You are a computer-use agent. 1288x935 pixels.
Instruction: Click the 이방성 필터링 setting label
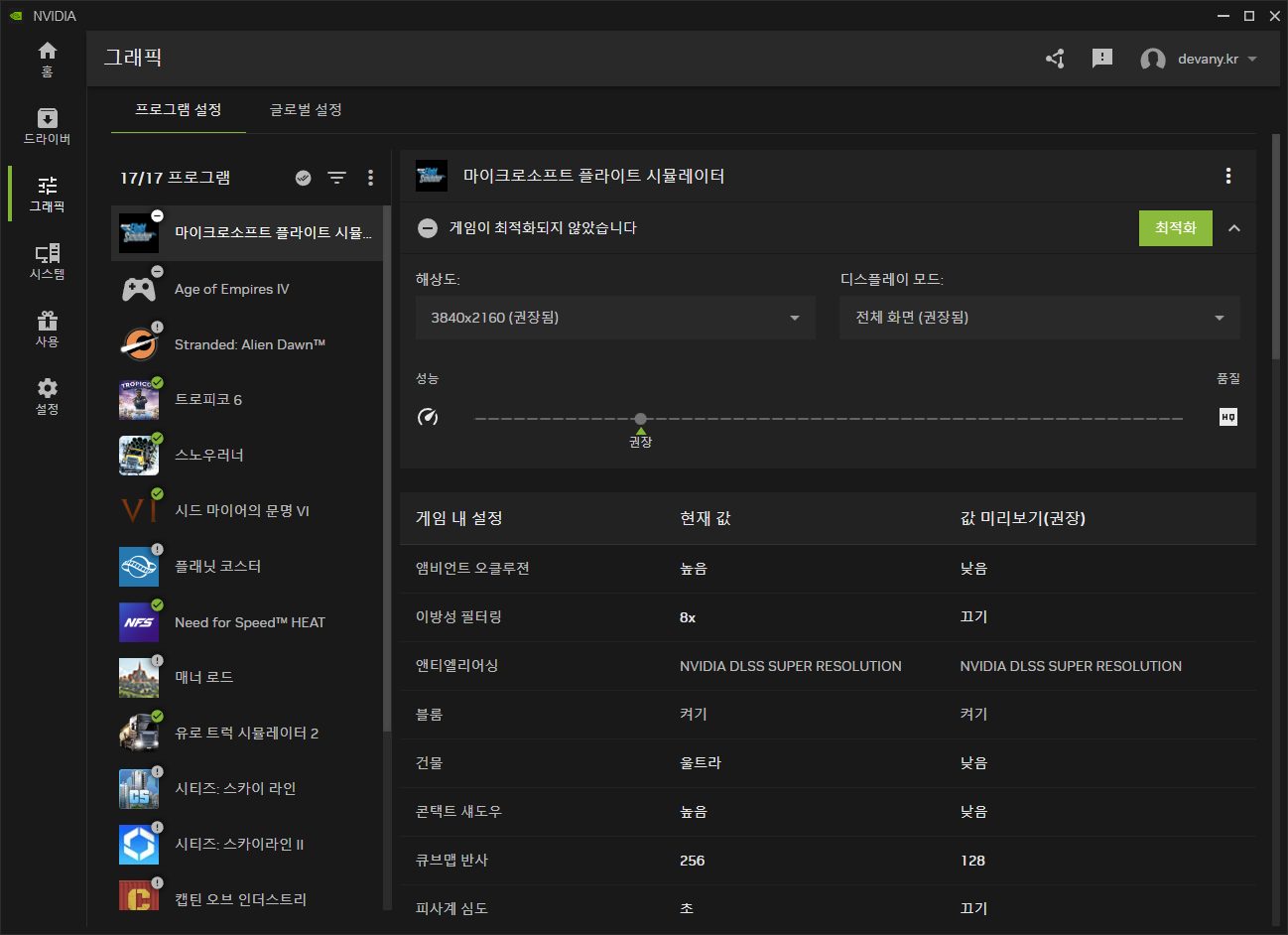(x=458, y=617)
